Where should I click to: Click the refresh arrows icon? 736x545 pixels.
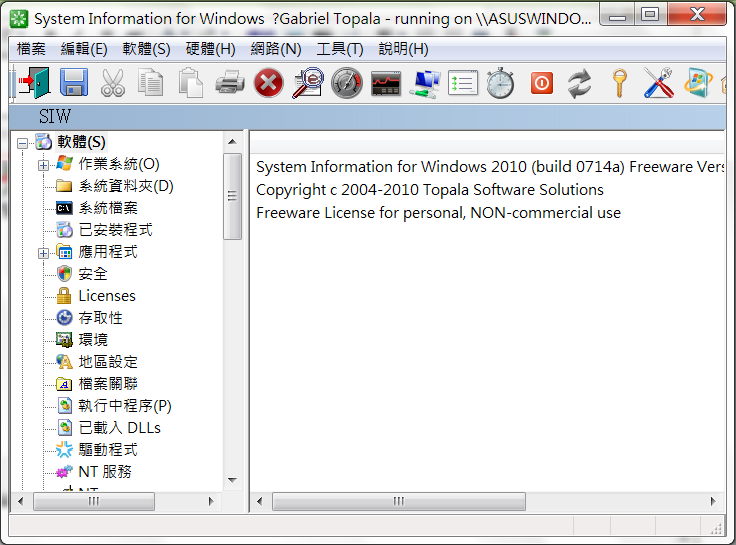(x=579, y=84)
